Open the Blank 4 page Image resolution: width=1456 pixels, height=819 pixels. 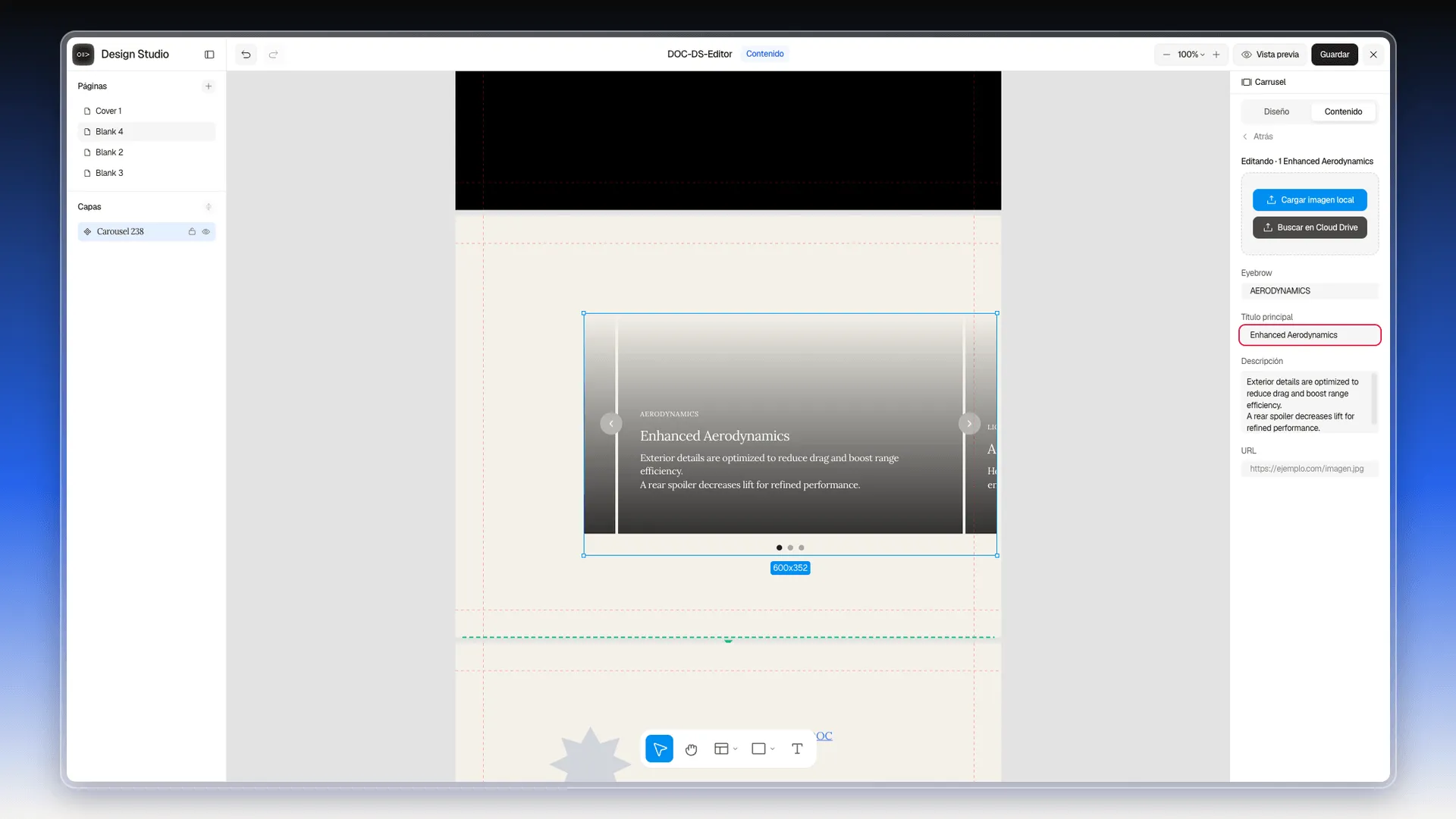146,132
